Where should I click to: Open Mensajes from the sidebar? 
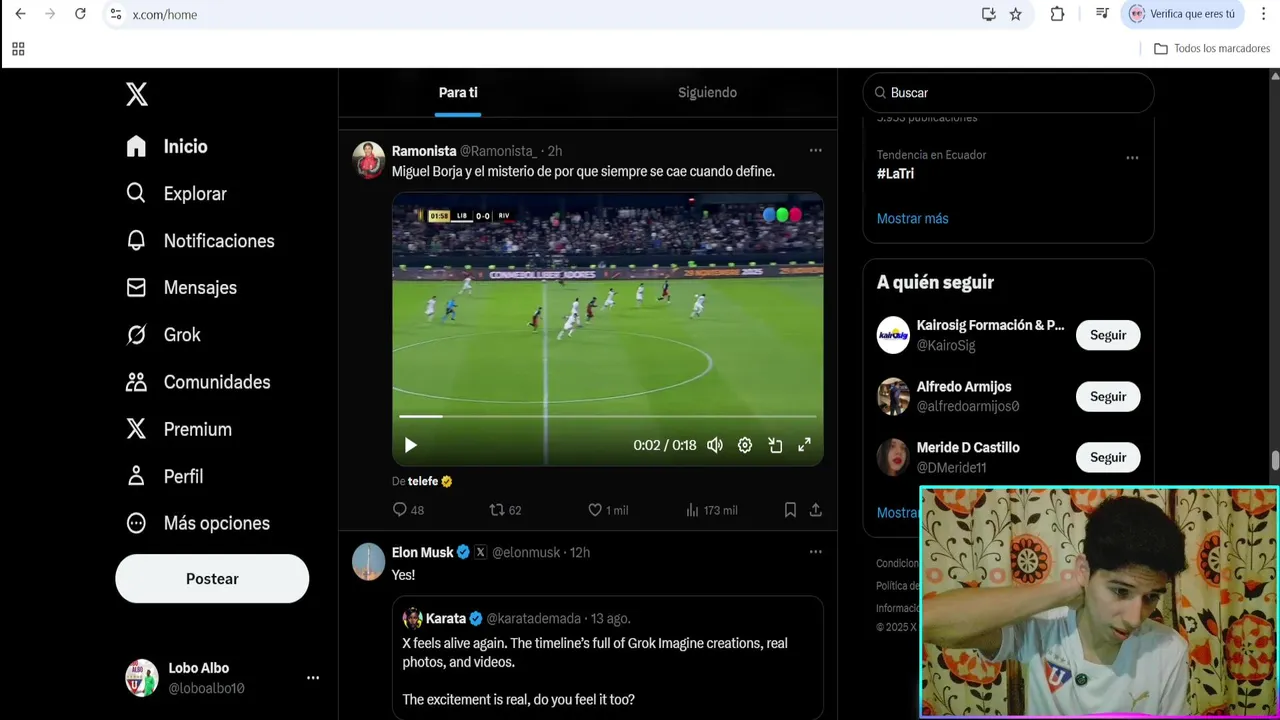point(182,287)
